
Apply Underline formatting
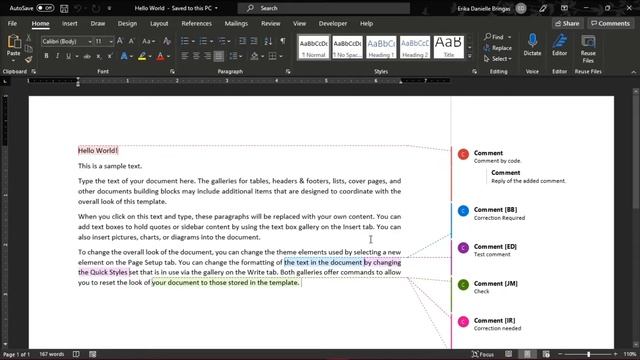pyautogui.click(x=68, y=56)
